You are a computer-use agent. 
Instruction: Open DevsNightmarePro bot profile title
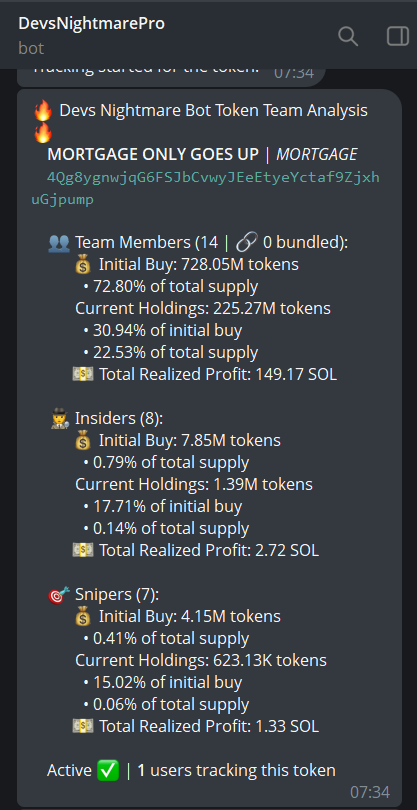[91, 23]
